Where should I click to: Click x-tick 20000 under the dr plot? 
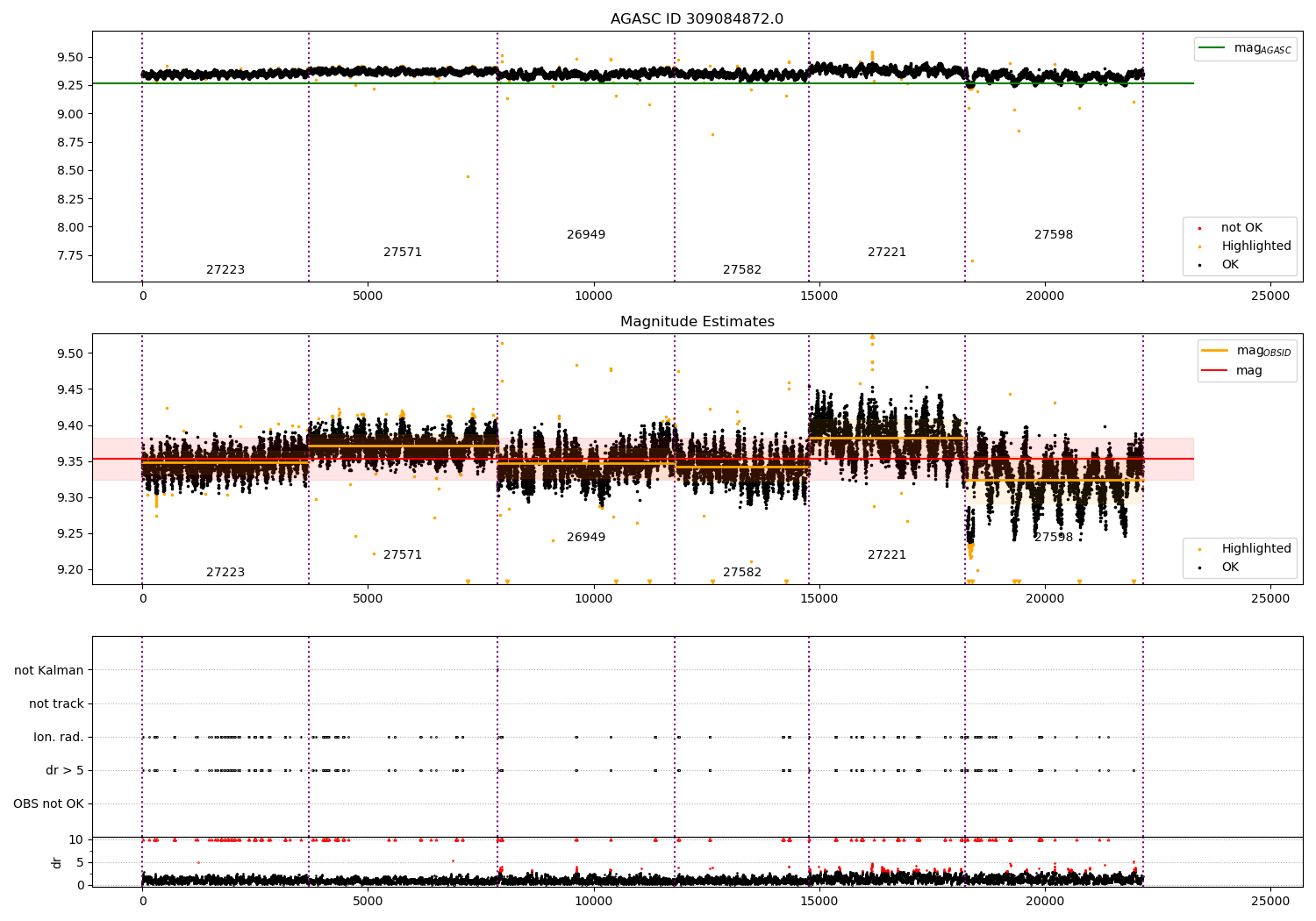(x=1044, y=901)
